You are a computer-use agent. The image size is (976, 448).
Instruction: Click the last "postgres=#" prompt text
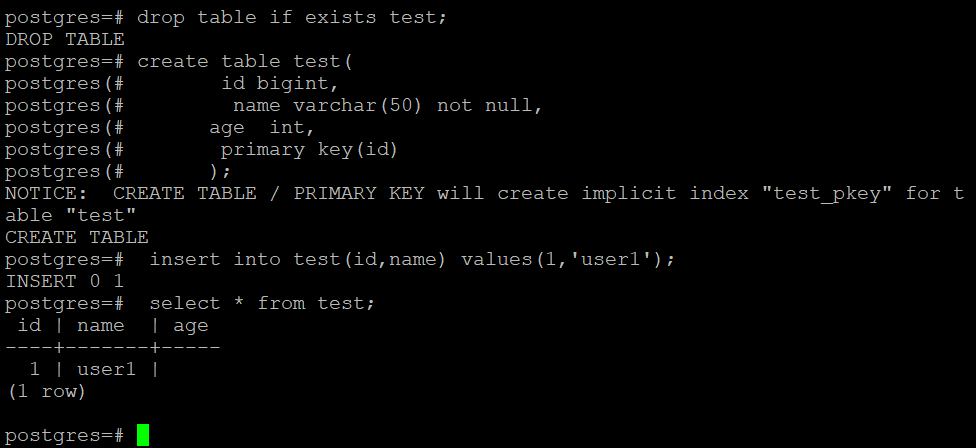pyautogui.click(x=65, y=435)
